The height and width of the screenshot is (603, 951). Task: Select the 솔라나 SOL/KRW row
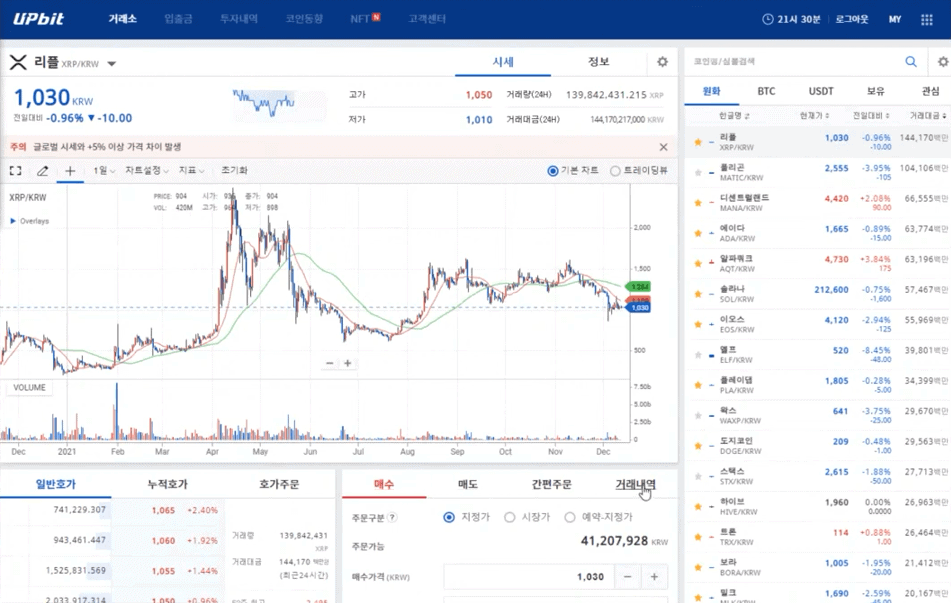click(x=818, y=294)
